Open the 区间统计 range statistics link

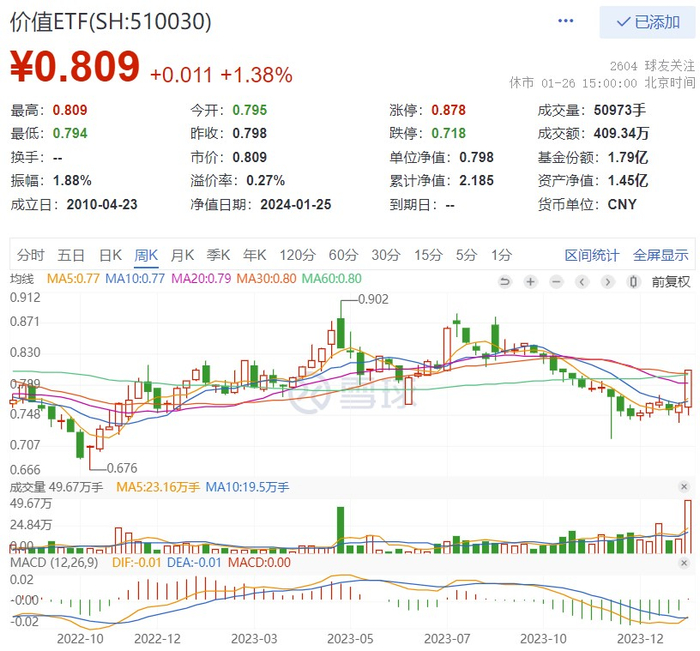(x=592, y=255)
